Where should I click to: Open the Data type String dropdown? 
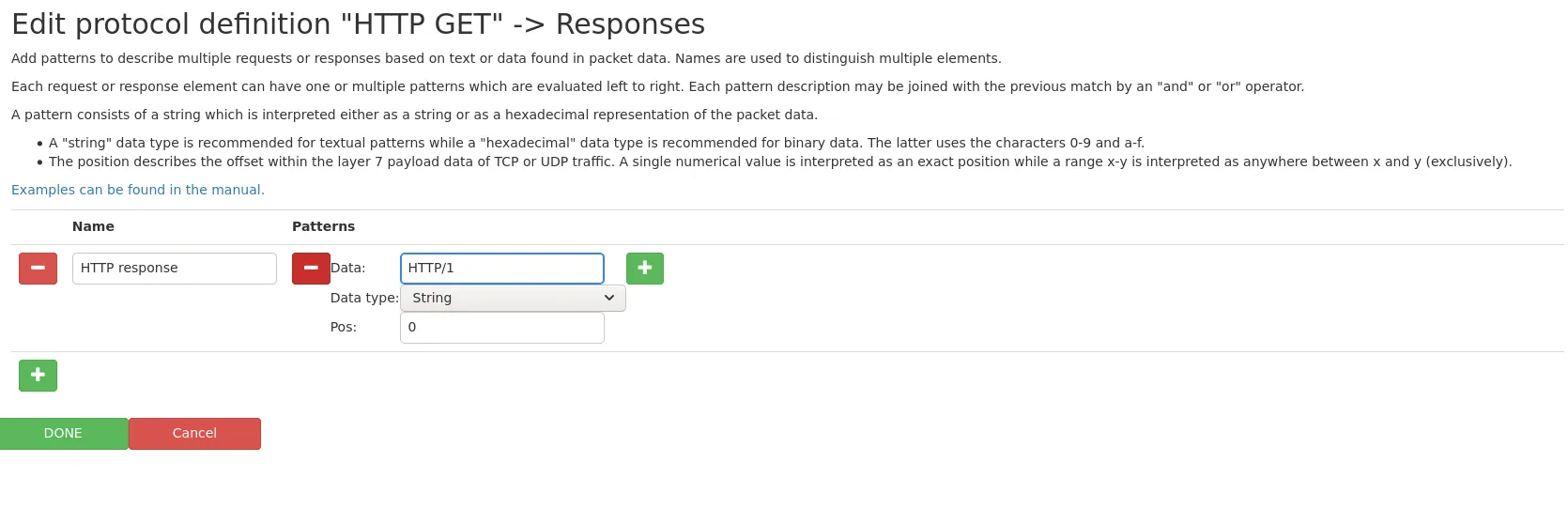[x=513, y=299]
